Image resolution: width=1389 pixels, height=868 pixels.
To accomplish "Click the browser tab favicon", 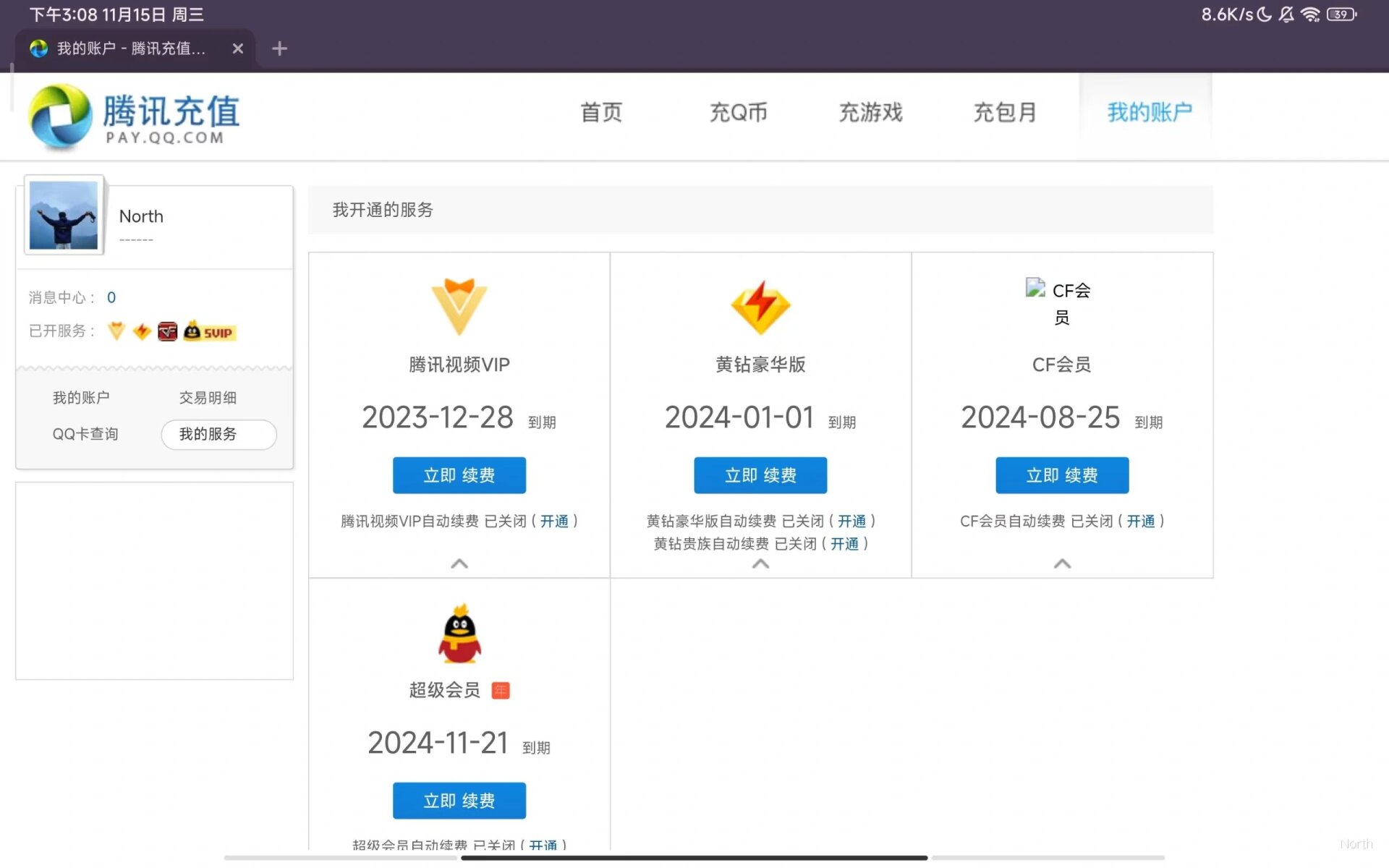I will pos(38,48).
